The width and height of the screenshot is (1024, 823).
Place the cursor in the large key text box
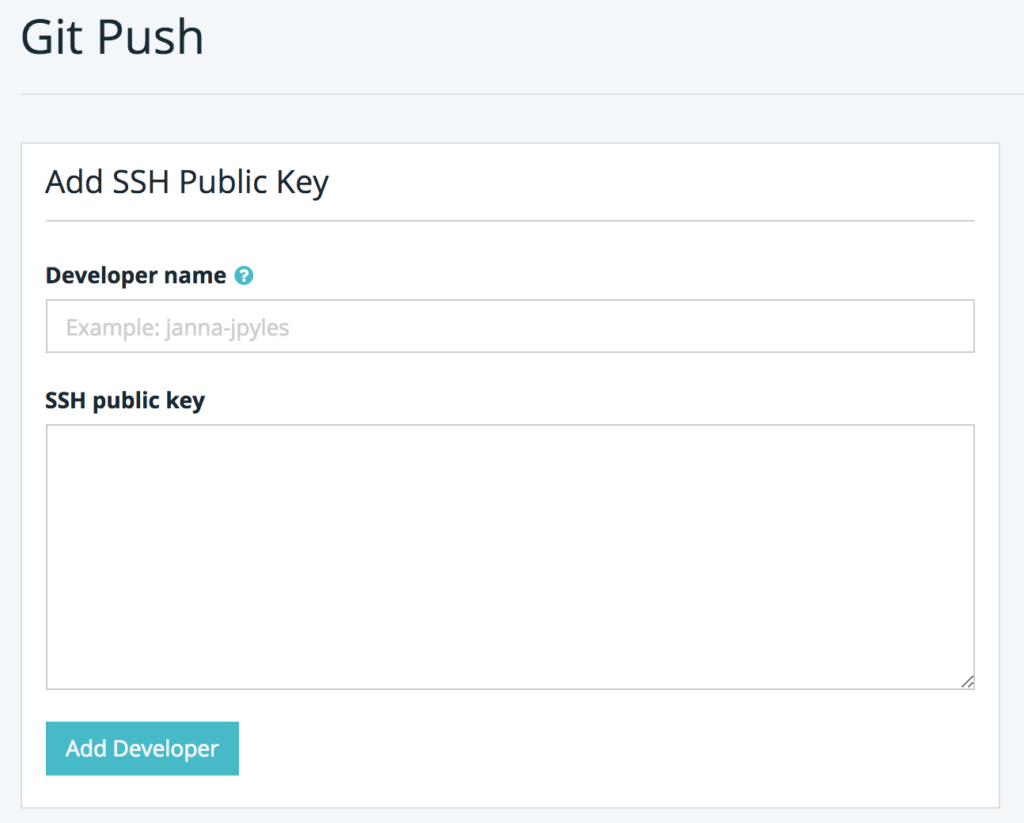coord(510,556)
